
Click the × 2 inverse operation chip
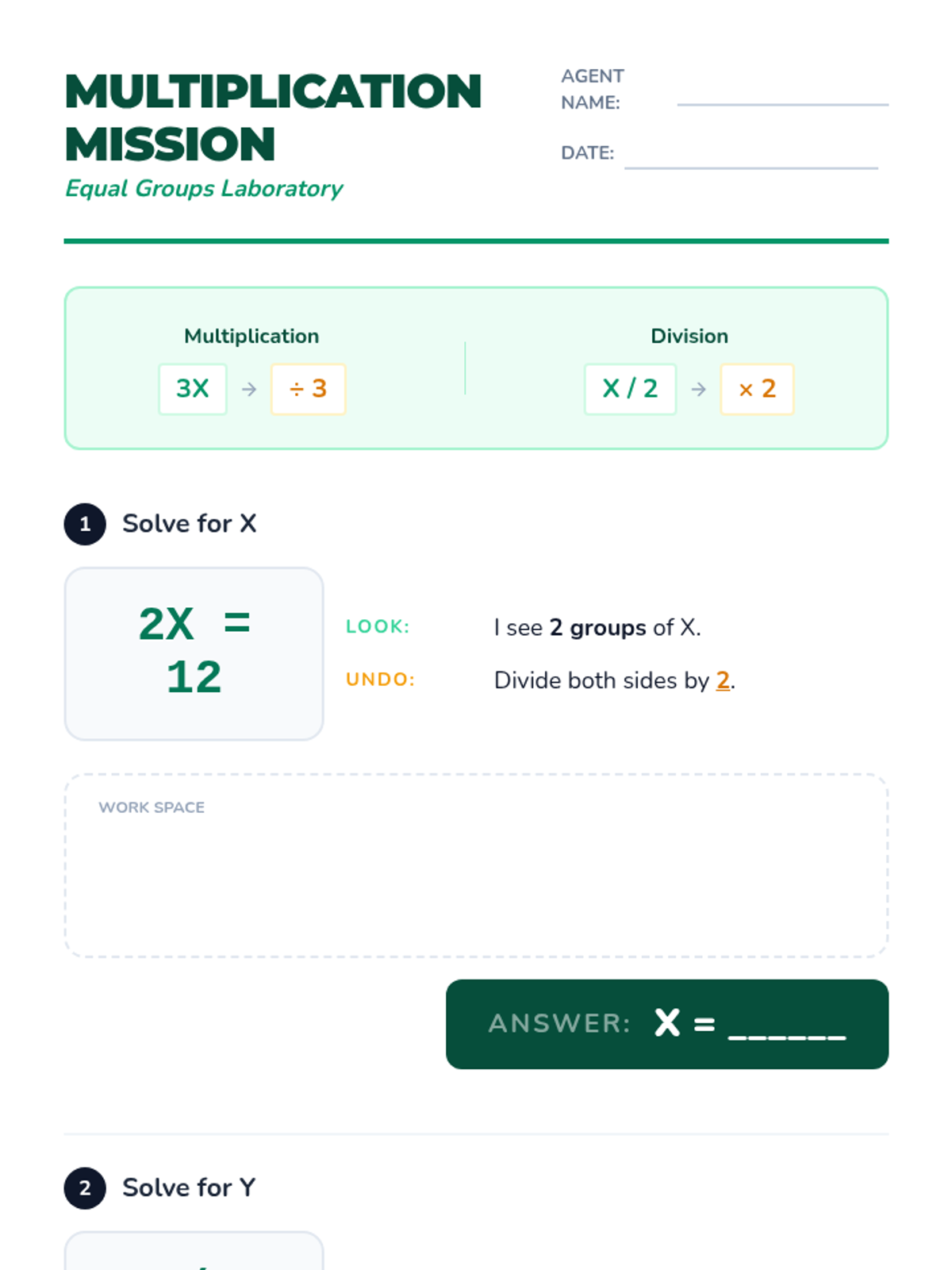(757, 389)
